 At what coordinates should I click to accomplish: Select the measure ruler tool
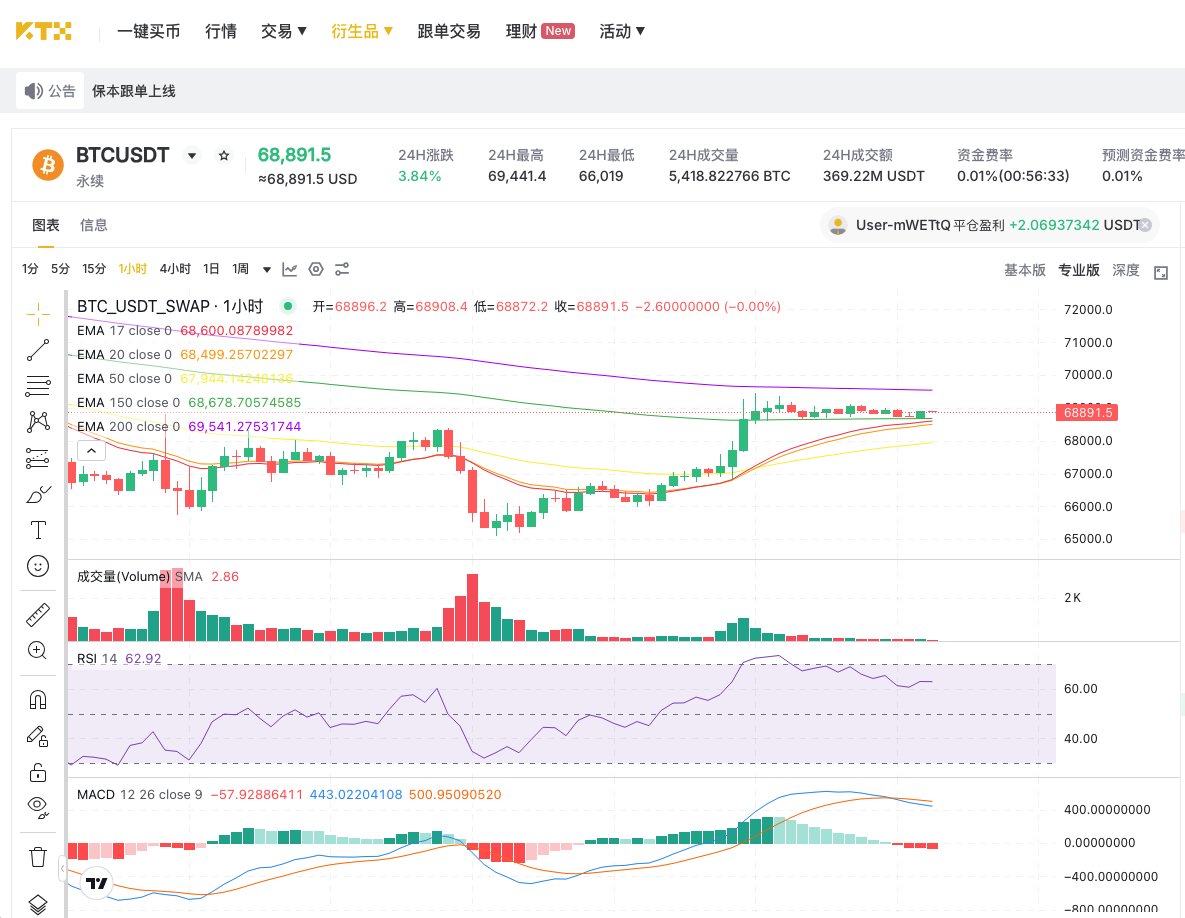point(38,613)
